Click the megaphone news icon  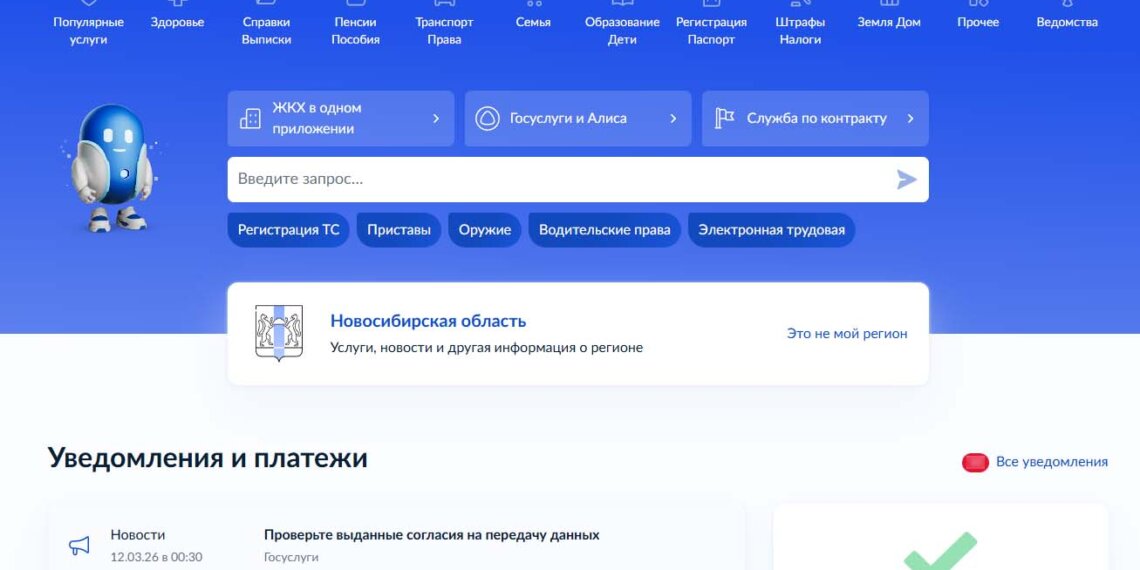point(79,545)
